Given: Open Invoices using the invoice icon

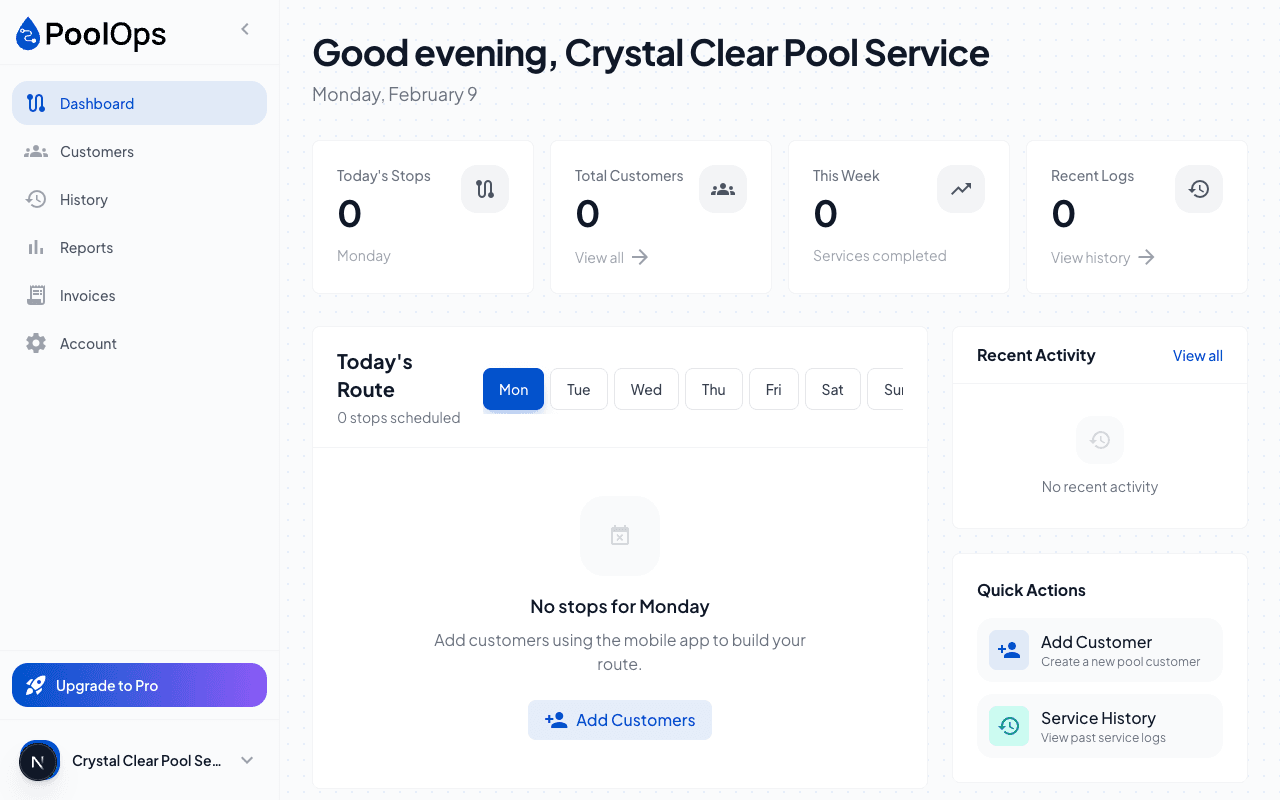Looking at the screenshot, I should click(x=36, y=295).
